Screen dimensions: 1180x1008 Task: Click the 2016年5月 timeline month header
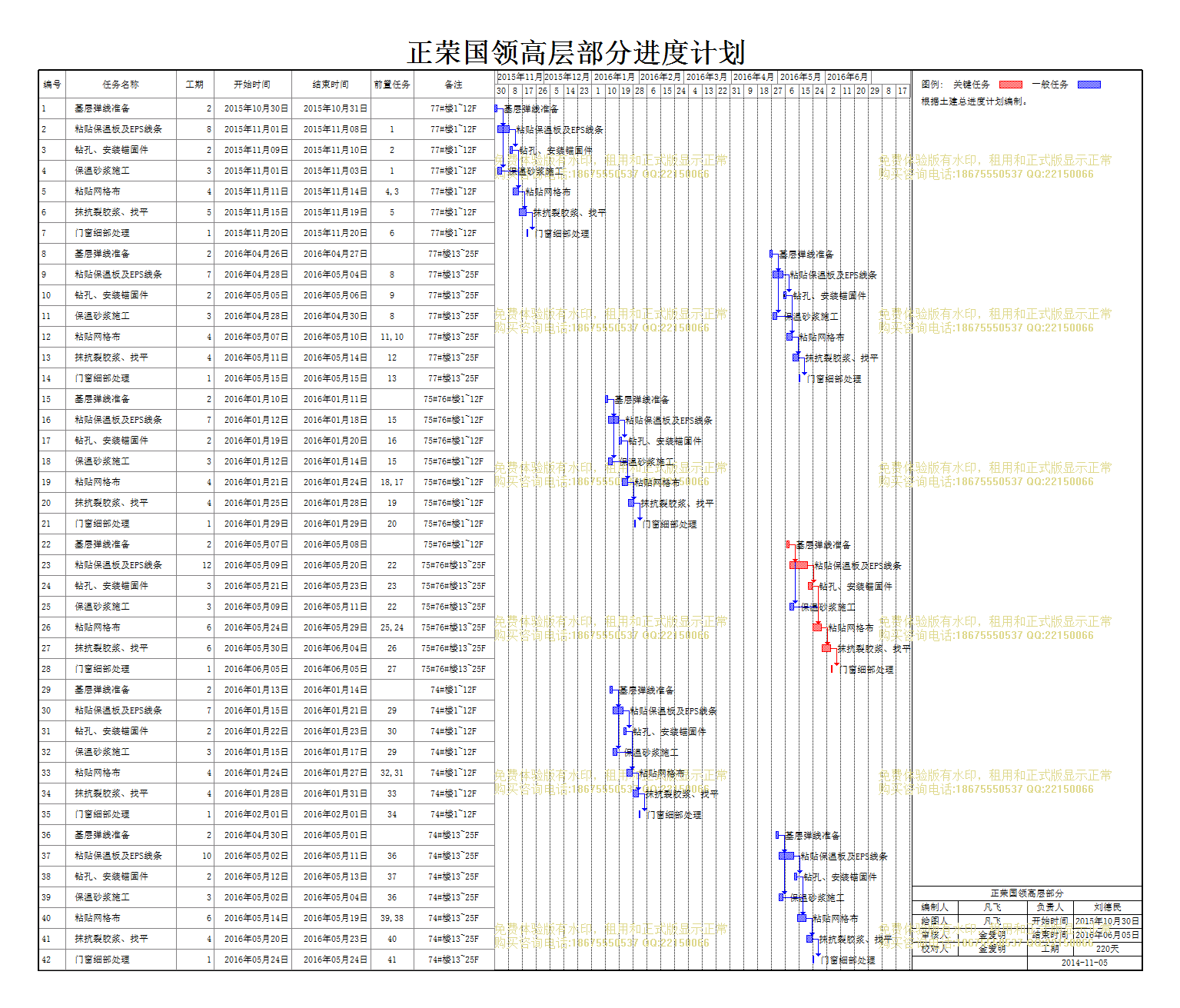click(800, 77)
